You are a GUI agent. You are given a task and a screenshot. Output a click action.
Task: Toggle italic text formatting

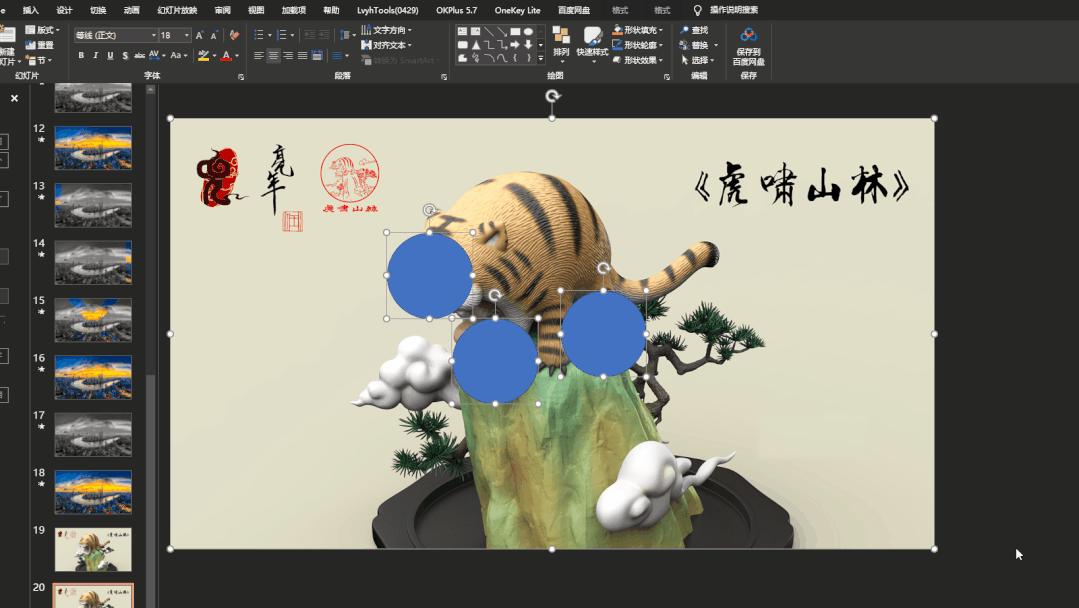[96, 56]
